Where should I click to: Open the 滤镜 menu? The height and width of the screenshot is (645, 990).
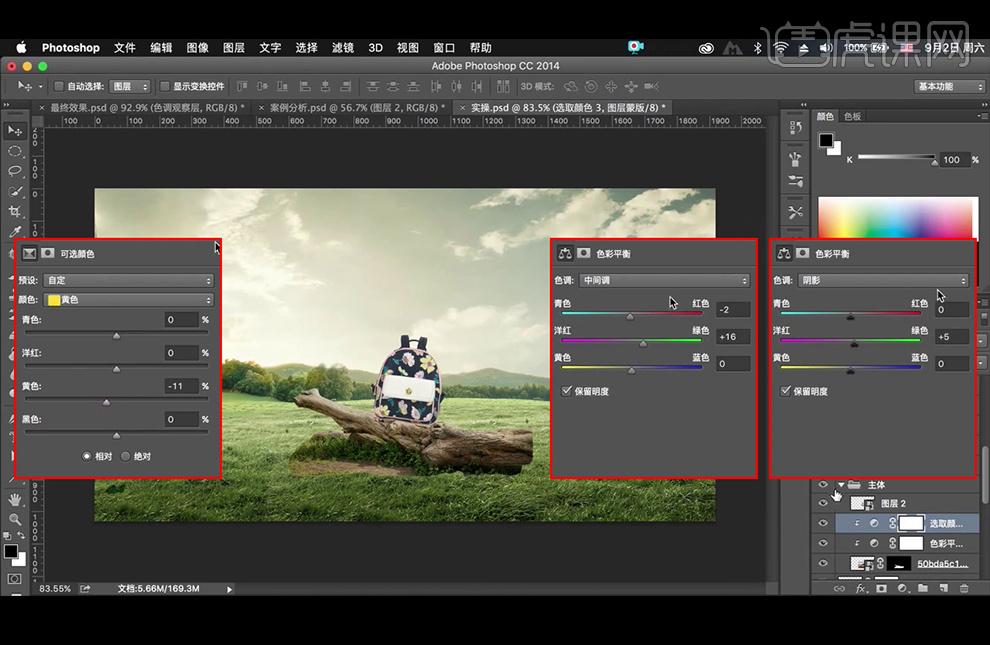click(x=343, y=48)
